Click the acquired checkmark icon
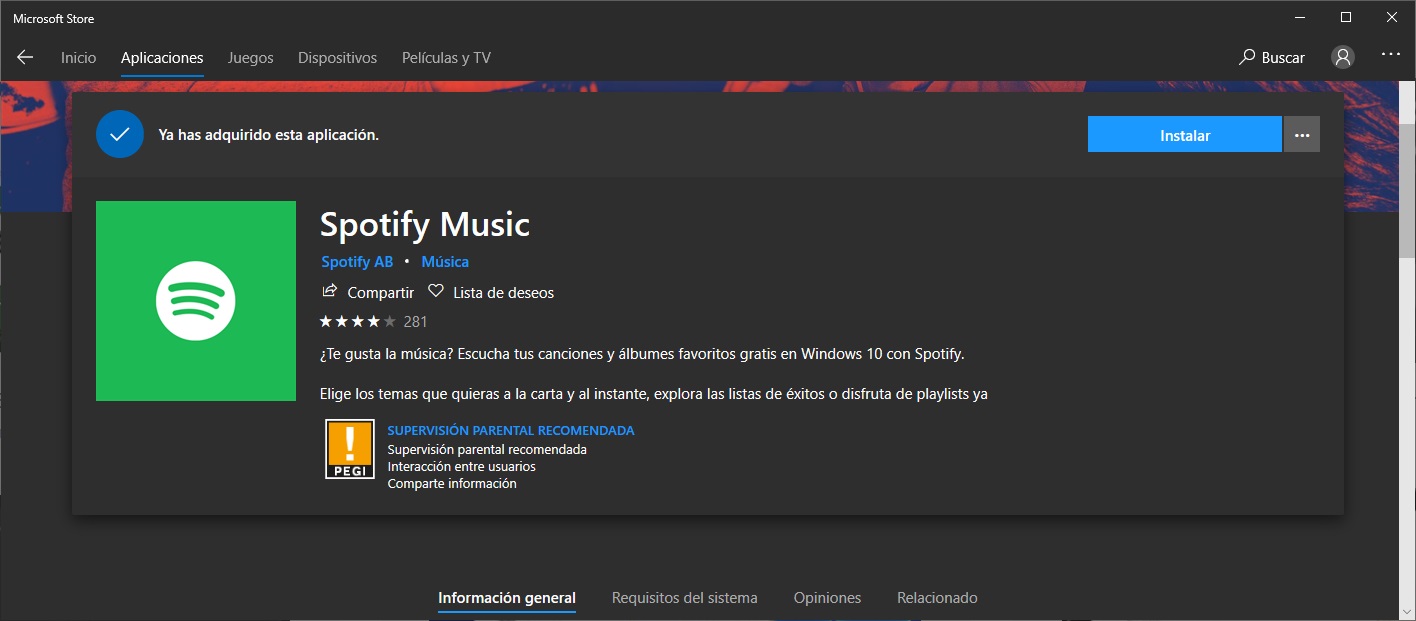This screenshot has width=1416, height=621. [120, 134]
